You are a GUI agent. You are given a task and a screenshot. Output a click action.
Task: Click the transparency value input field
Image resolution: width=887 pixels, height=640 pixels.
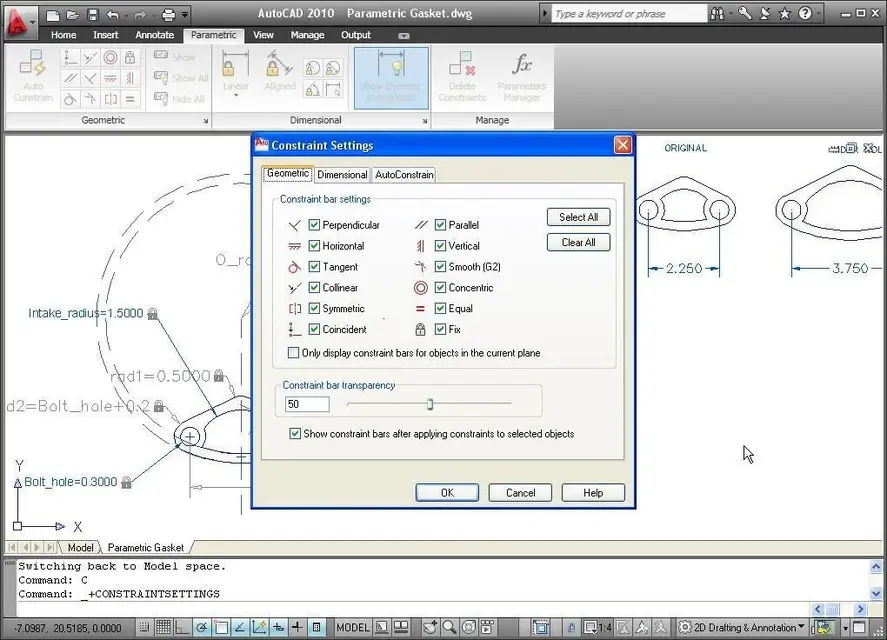tap(307, 404)
